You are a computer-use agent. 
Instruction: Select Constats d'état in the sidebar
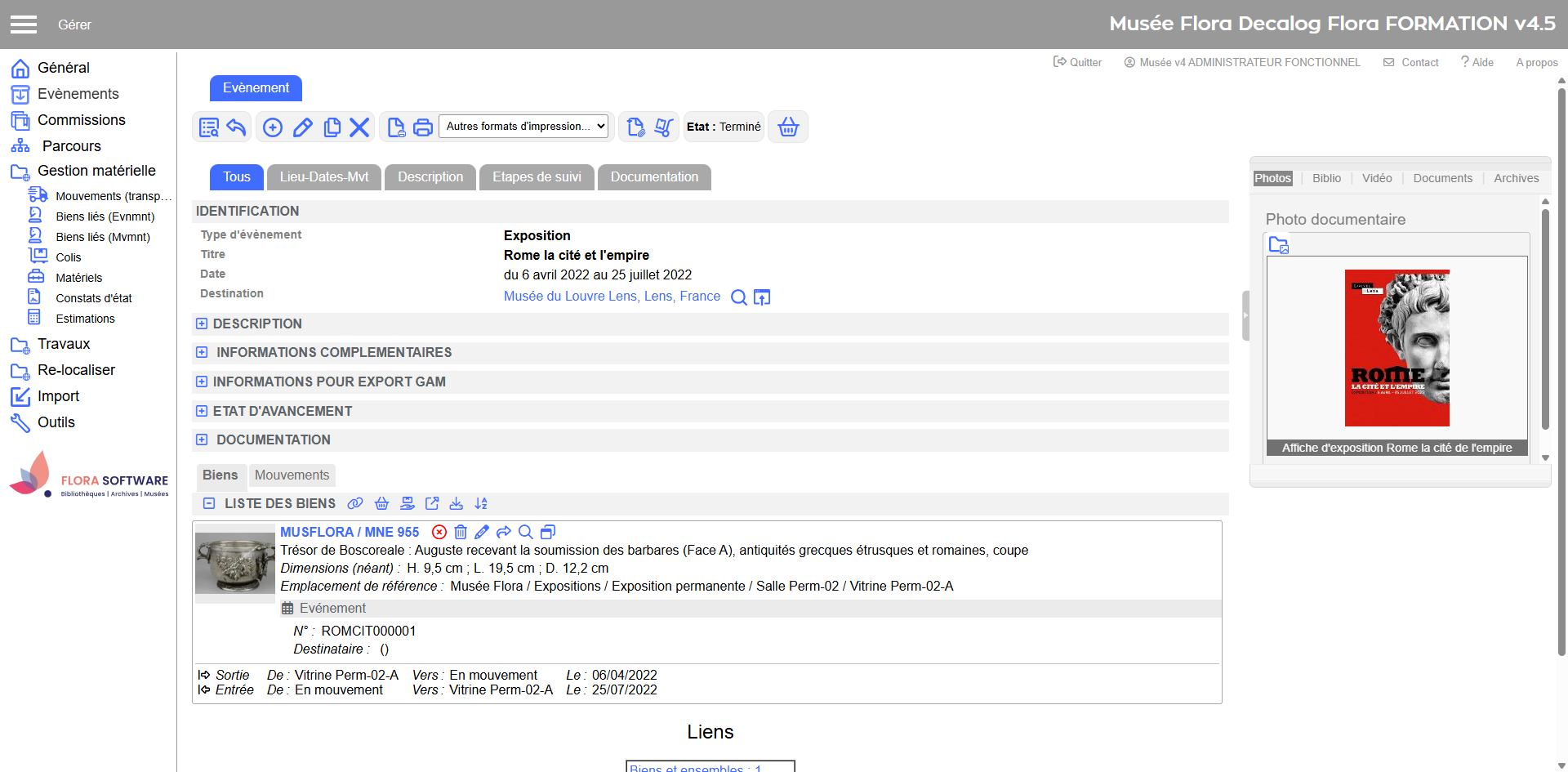pos(93,298)
